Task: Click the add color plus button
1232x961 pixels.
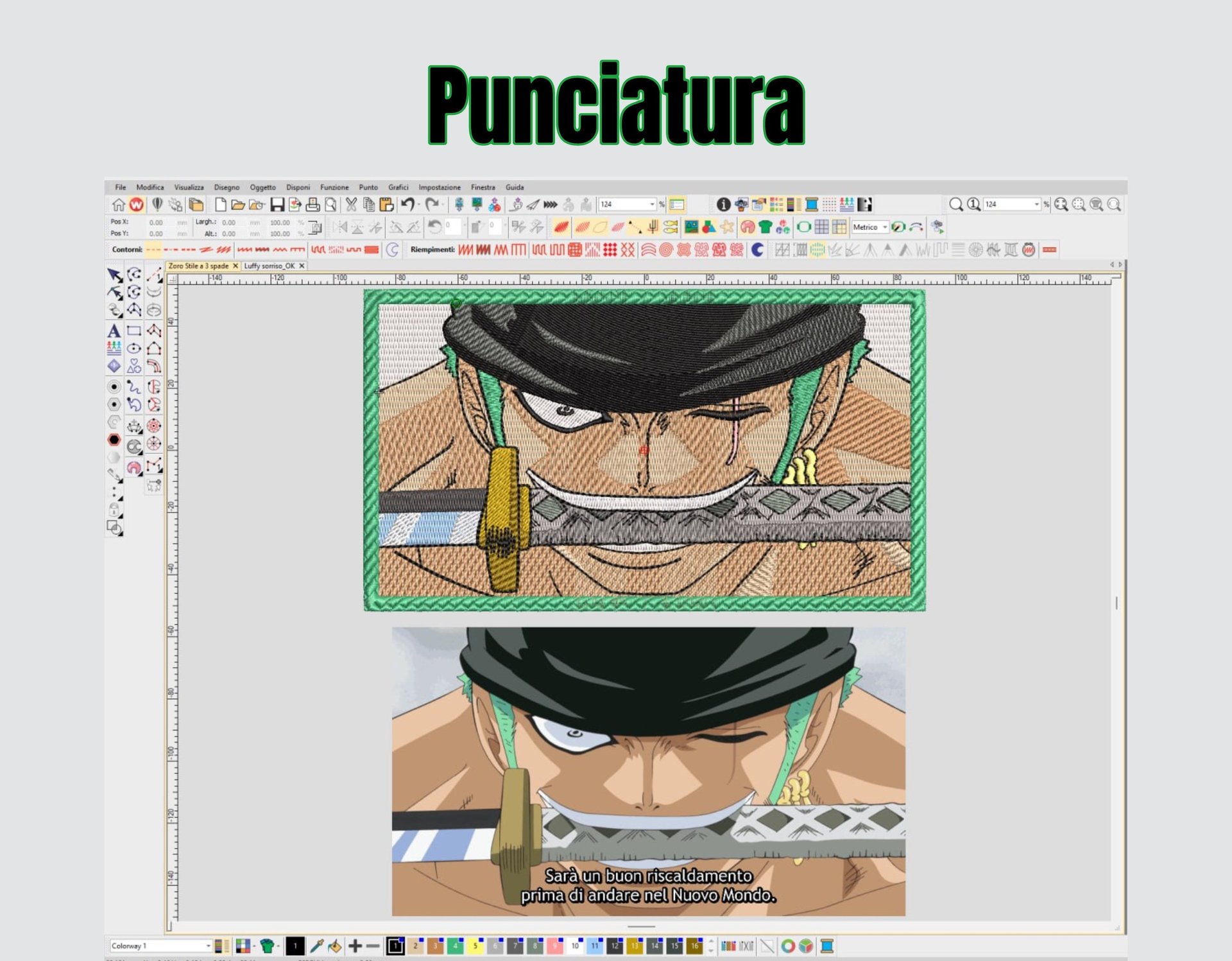Action: 355,946
